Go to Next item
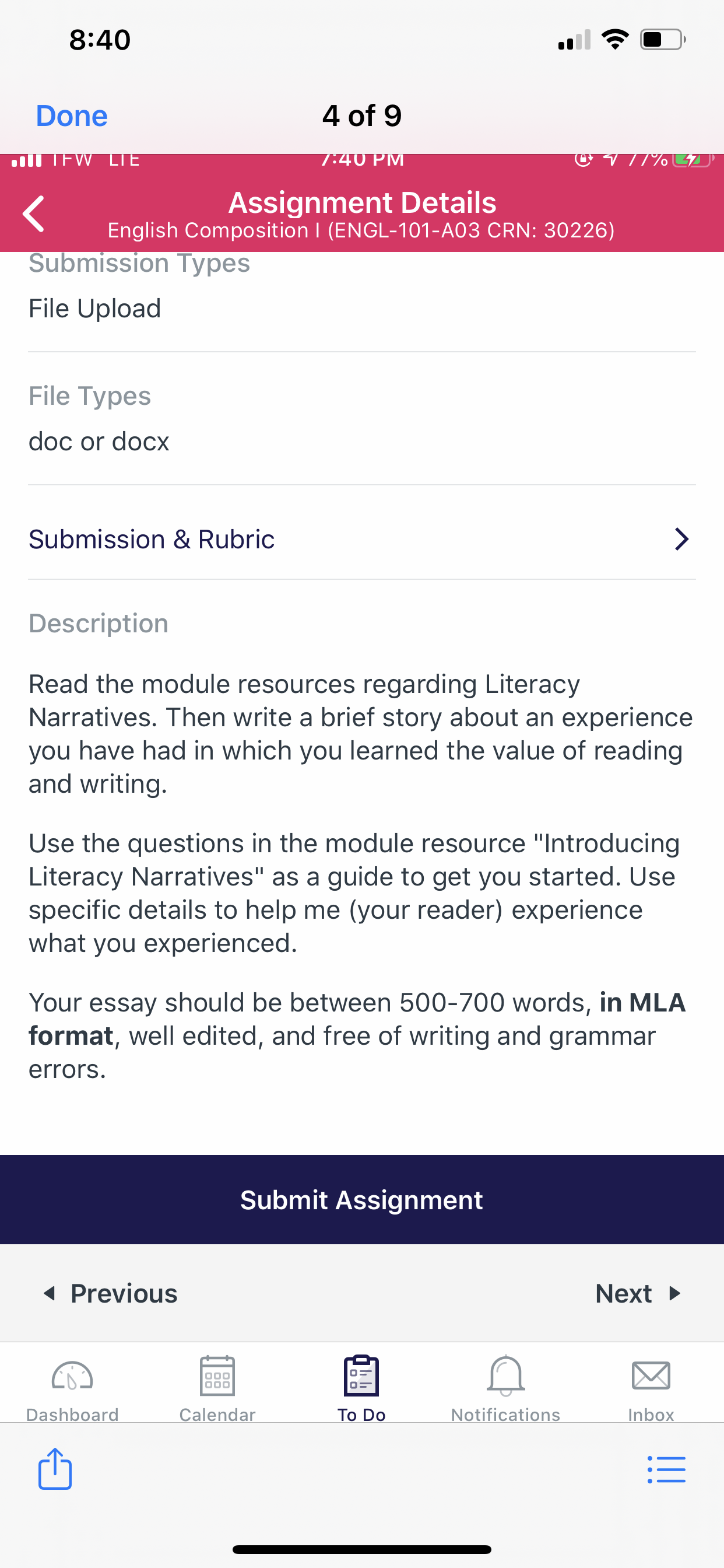Image resolution: width=724 pixels, height=1568 pixels. (x=638, y=1293)
